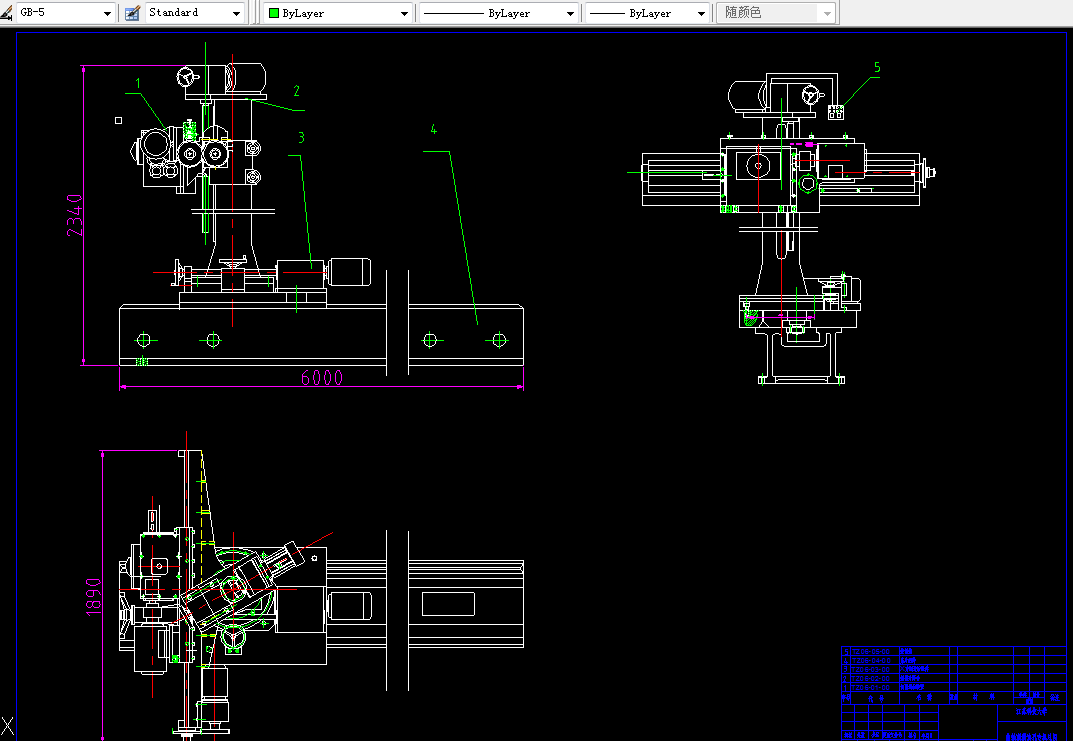Click the TZ06-05-00 parts list row
The image size is (1073, 741).
tap(955, 651)
